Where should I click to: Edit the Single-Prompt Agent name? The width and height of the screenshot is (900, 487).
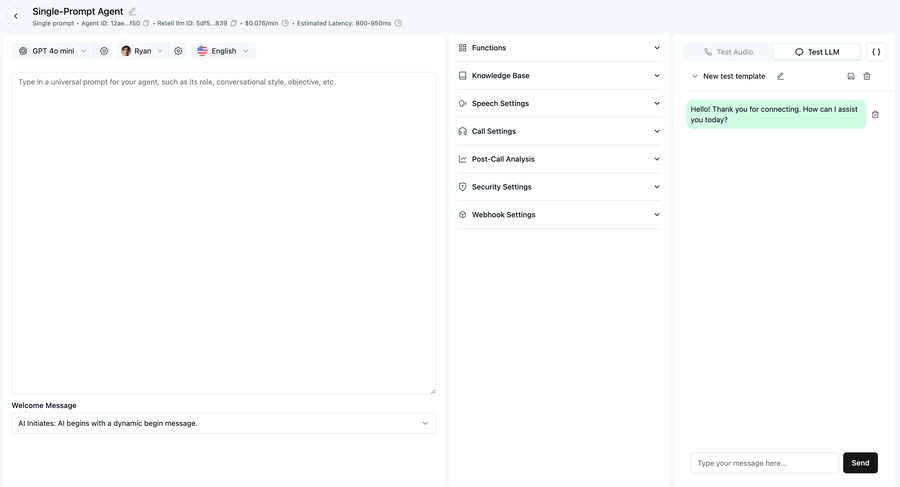coord(133,12)
